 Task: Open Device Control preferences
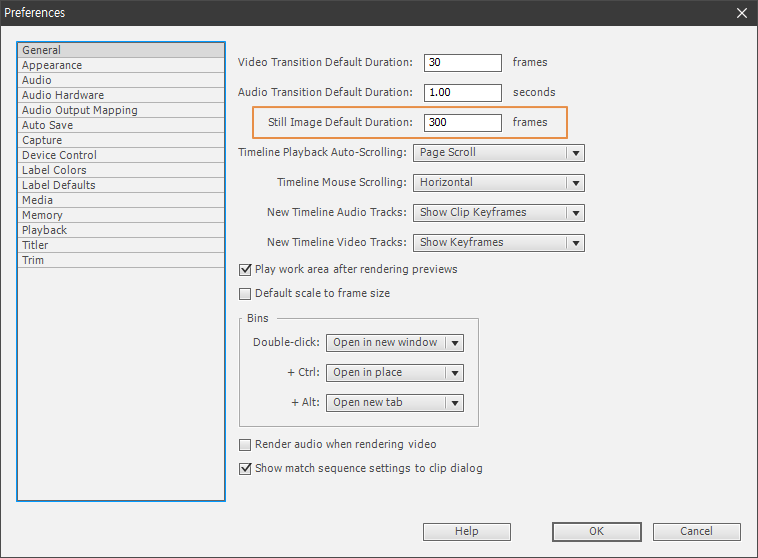(x=121, y=155)
